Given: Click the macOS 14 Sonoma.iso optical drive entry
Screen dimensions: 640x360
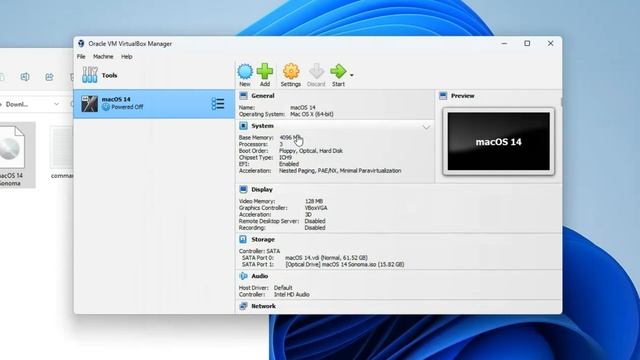Looking at the screenshot, I should pos(344,264).
